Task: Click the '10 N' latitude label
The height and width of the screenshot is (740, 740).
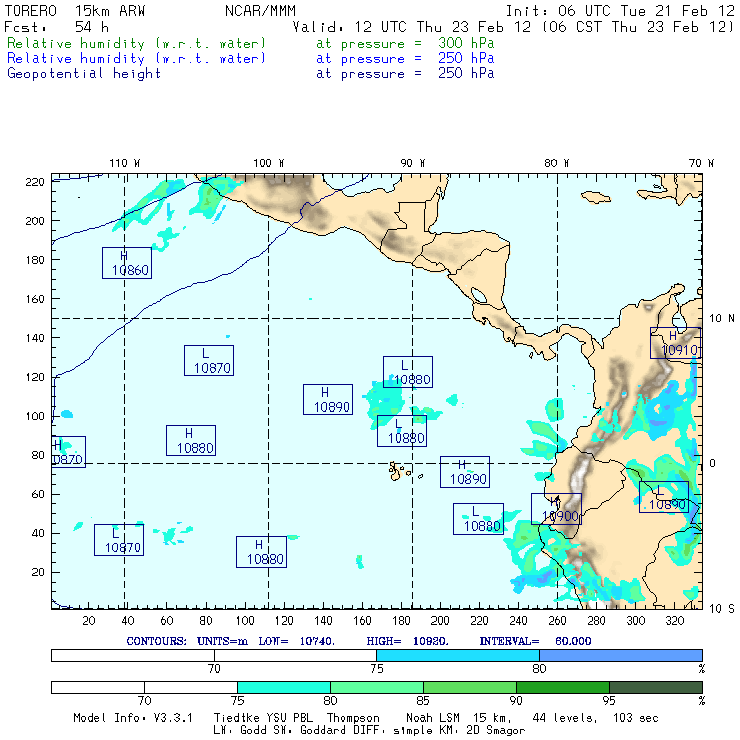Action: (722, 319)
